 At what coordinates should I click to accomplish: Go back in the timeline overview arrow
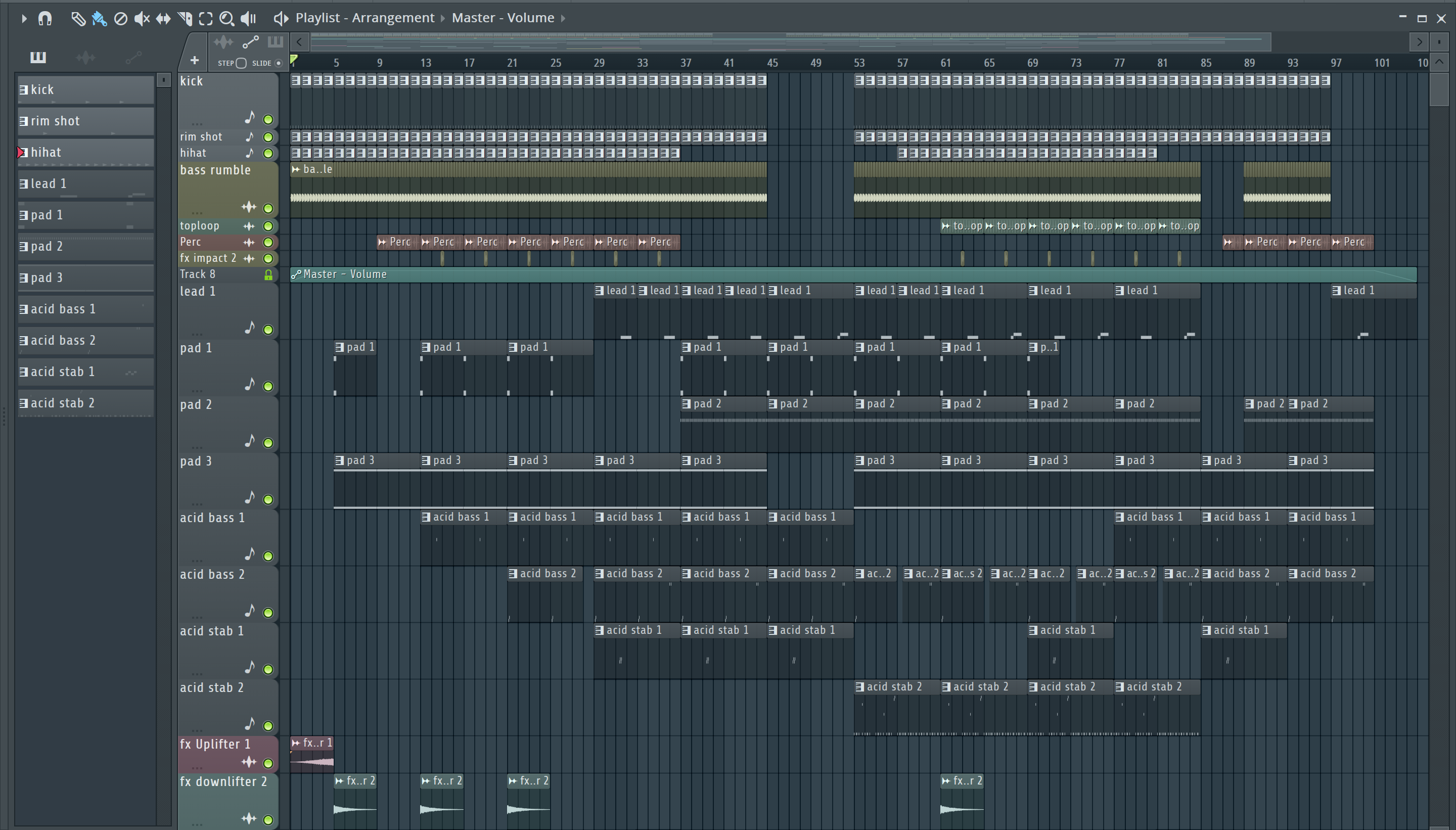pyautogui.click(x=299, y=41)
